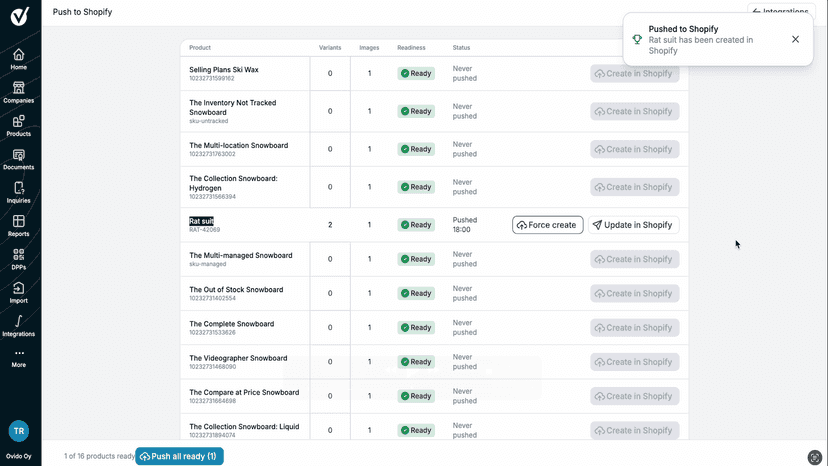This screenshot has width=828, height=466.
Task: Click Create in Shopify for Collection Snowboard: Hydrogen
Action: point(635,187)
